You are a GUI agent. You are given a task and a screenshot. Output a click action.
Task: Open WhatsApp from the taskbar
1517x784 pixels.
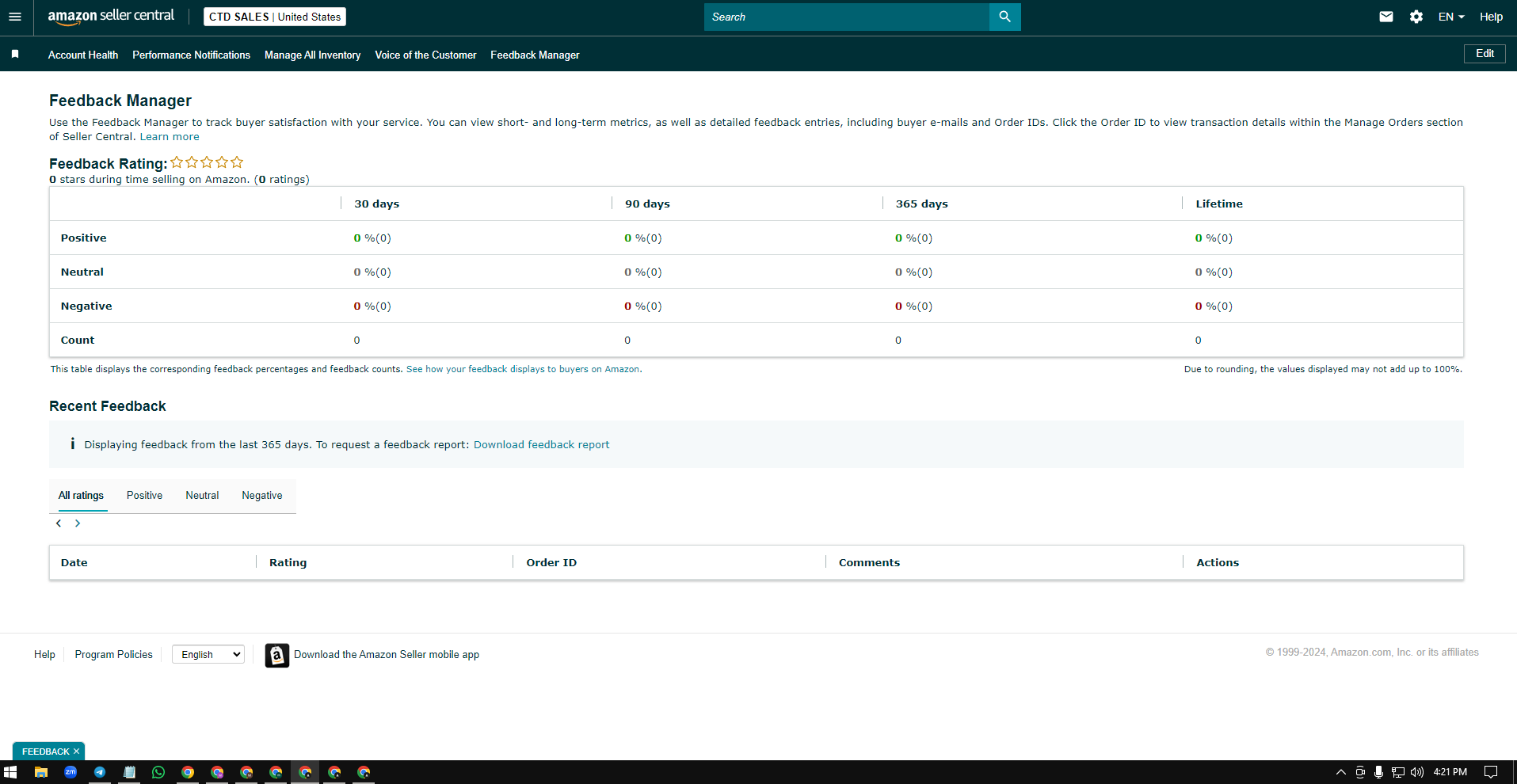coord(158,772)
